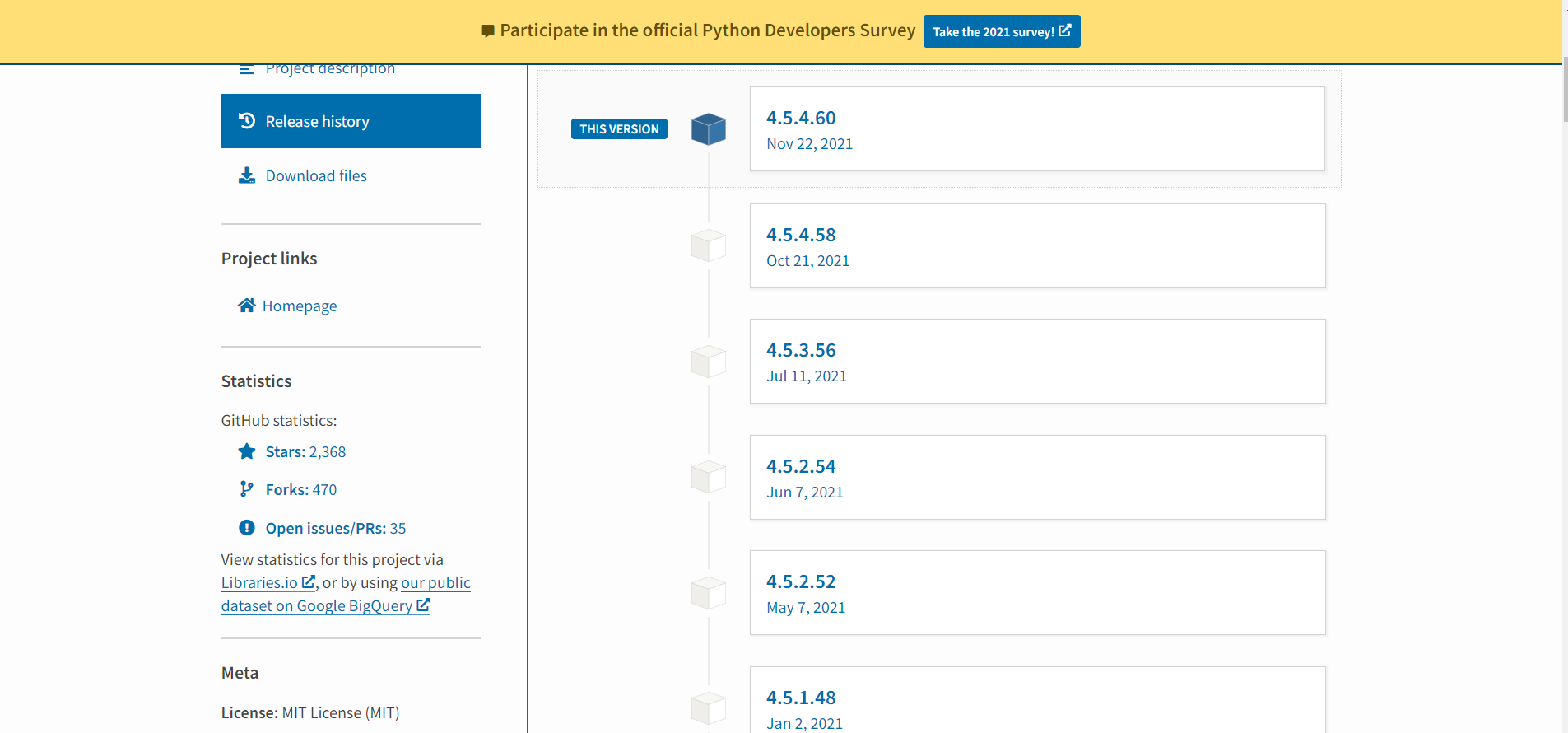Open release 4.5.4.58 card
Image resolution: width=1568 pixels, height=733 pixels.
[x=1037, y=245]
